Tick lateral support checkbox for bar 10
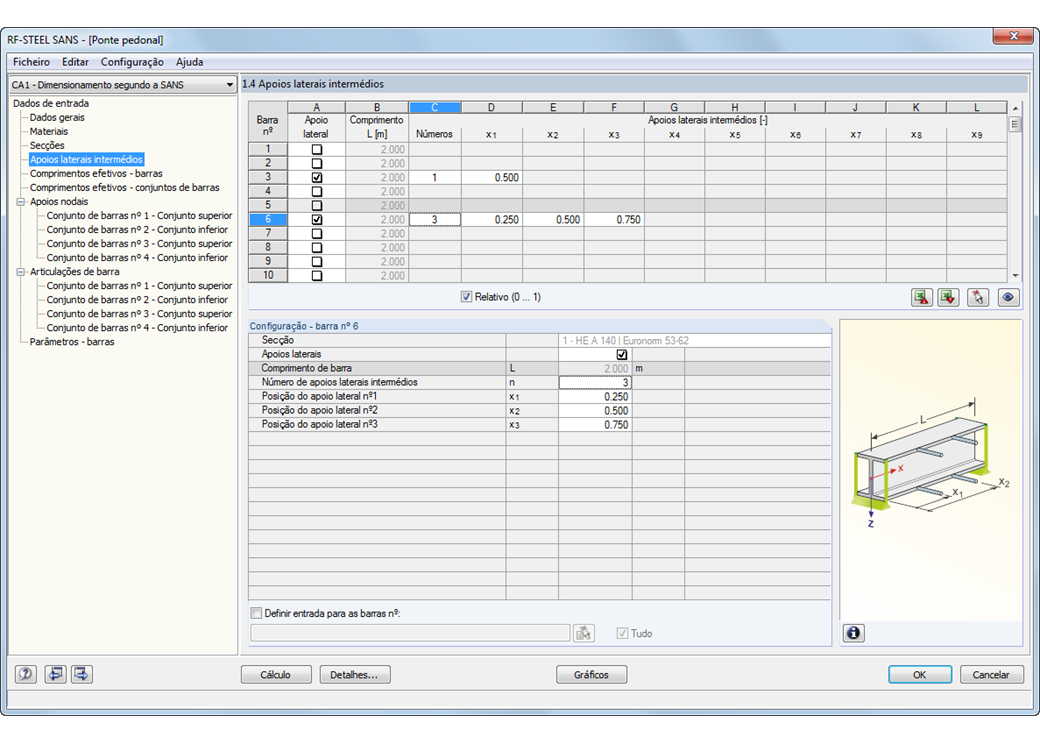Image resolution: width=1040 pixels, height=744 pixels. tap(317, 275)
